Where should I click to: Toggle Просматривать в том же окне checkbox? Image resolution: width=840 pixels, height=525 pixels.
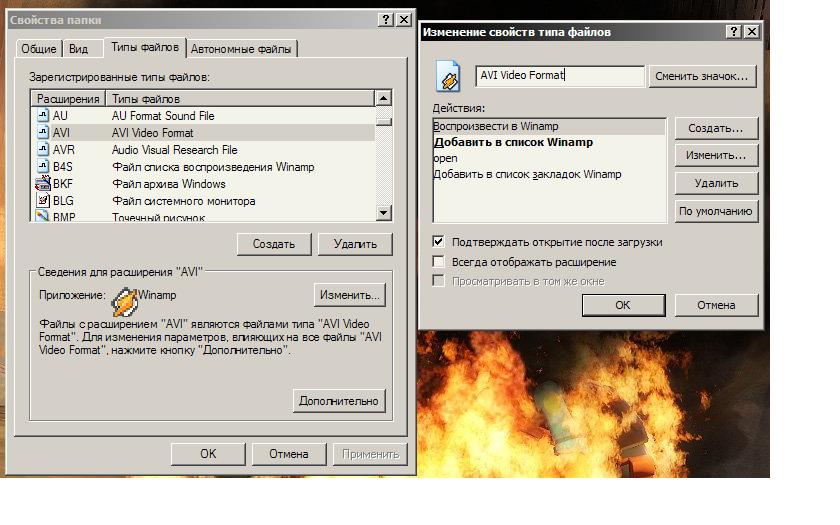tap(438, 281)
